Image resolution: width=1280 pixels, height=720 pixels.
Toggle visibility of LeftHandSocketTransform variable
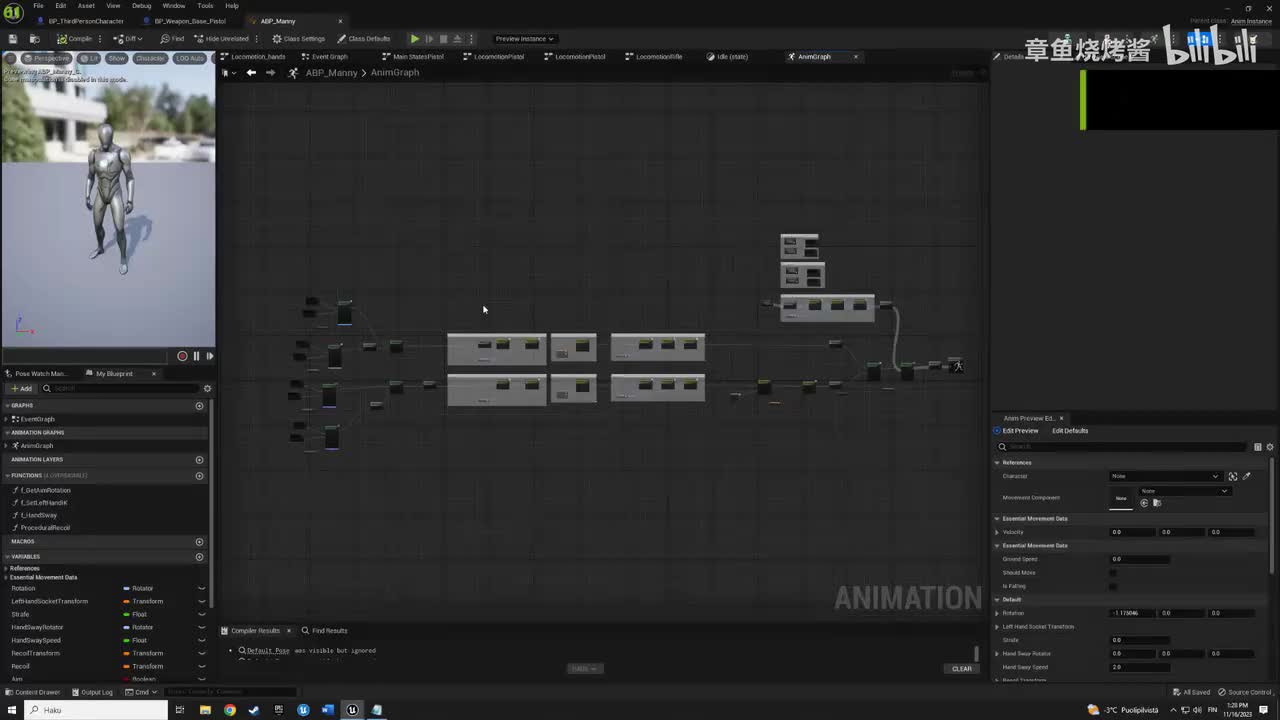click(x=201, y=602)
